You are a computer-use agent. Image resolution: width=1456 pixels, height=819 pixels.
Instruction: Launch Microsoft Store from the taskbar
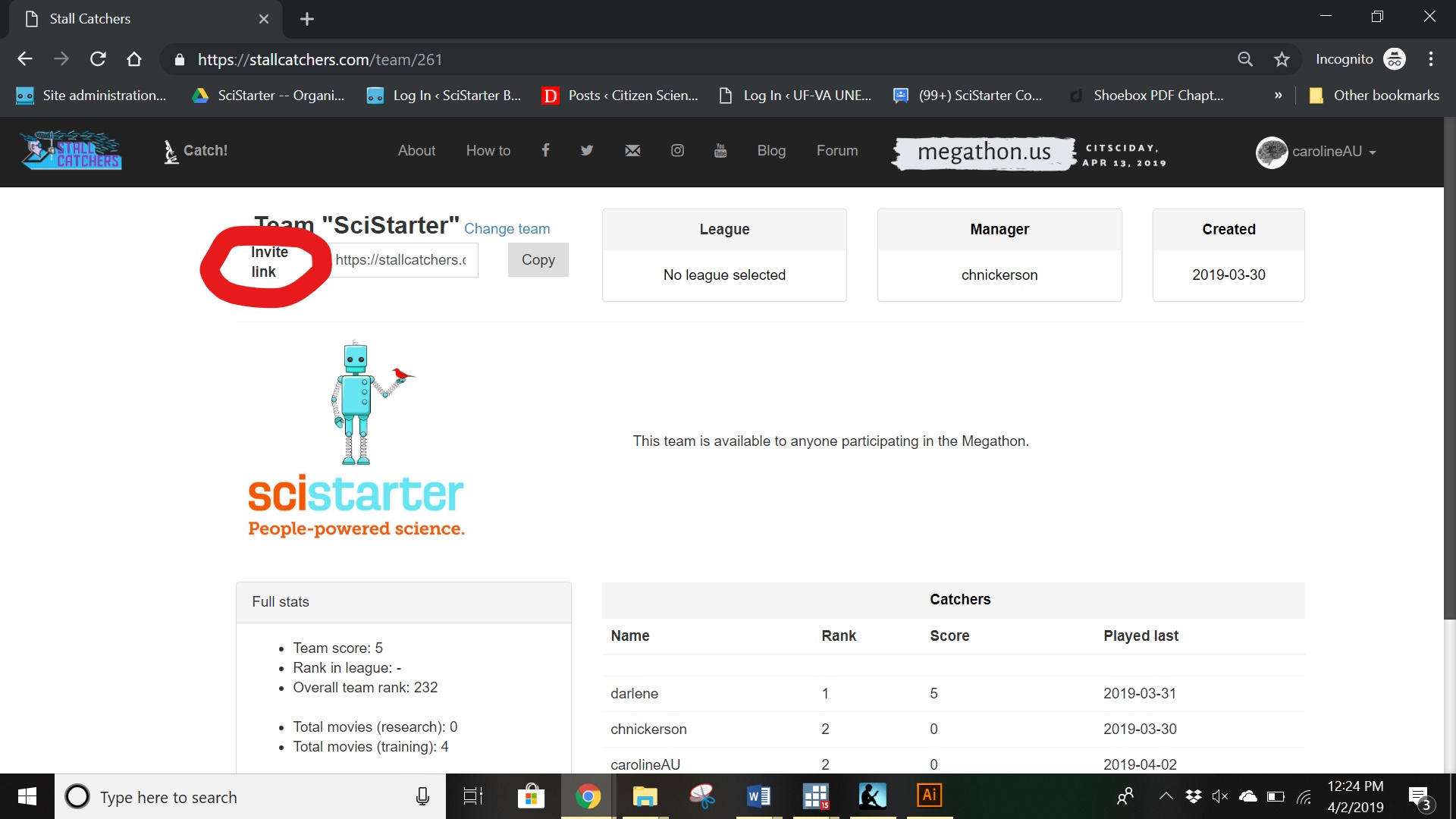click(x=531, y=796)
